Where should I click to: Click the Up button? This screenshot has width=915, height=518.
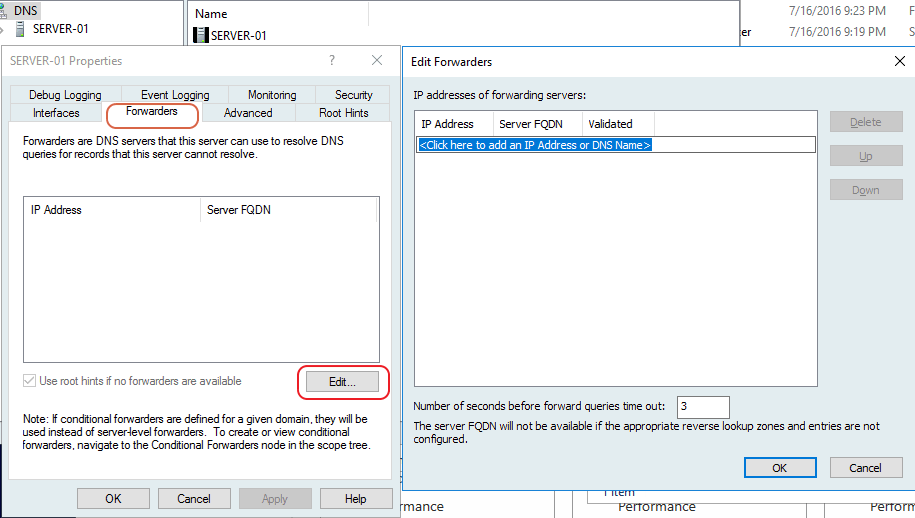[866, 156]
